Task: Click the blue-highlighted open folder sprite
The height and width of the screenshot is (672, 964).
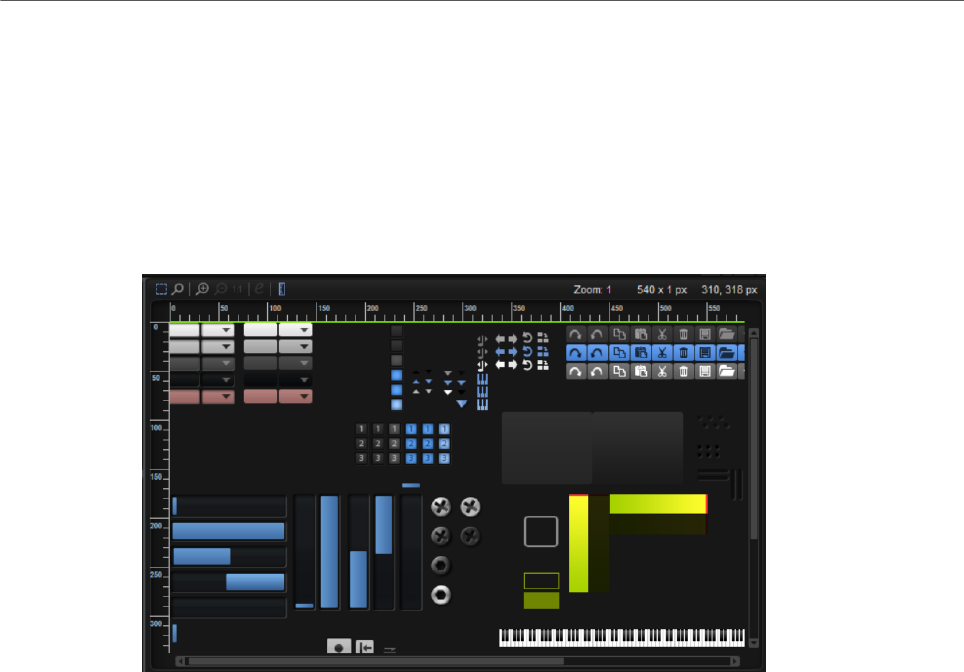Action: coord(727,353)
